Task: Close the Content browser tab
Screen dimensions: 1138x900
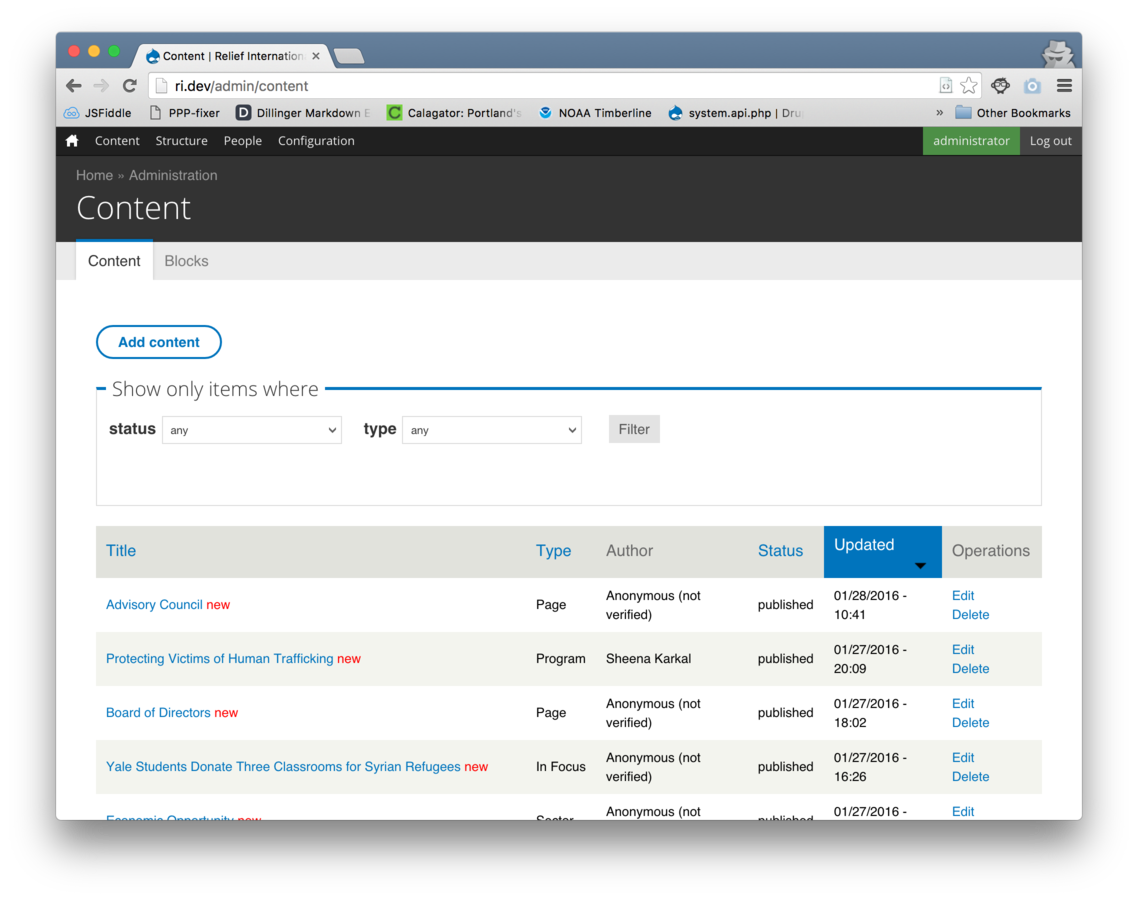Action: [x=316, y=56]
